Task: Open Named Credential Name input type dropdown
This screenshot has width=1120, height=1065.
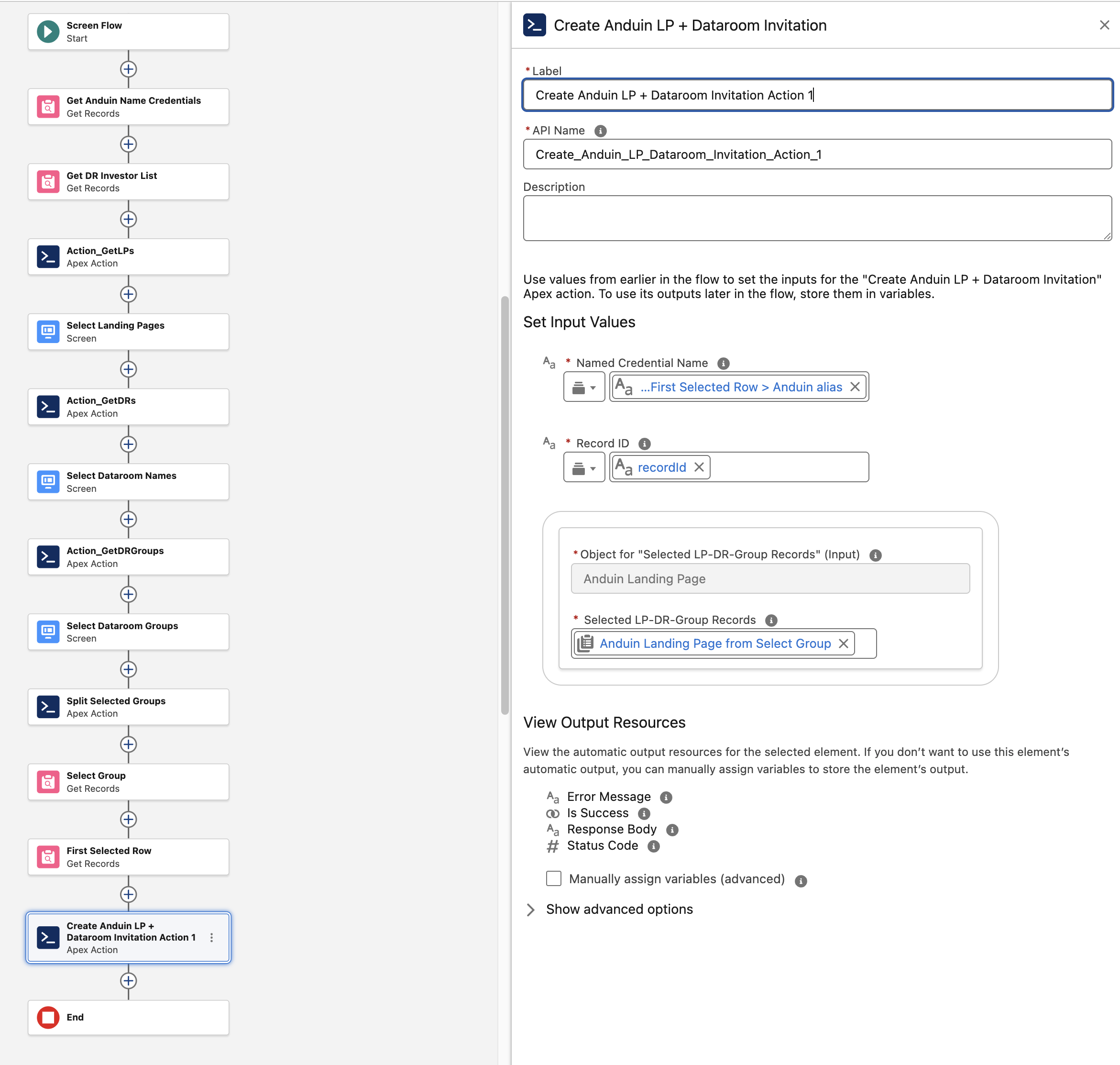Action: (x=584, y=387)
